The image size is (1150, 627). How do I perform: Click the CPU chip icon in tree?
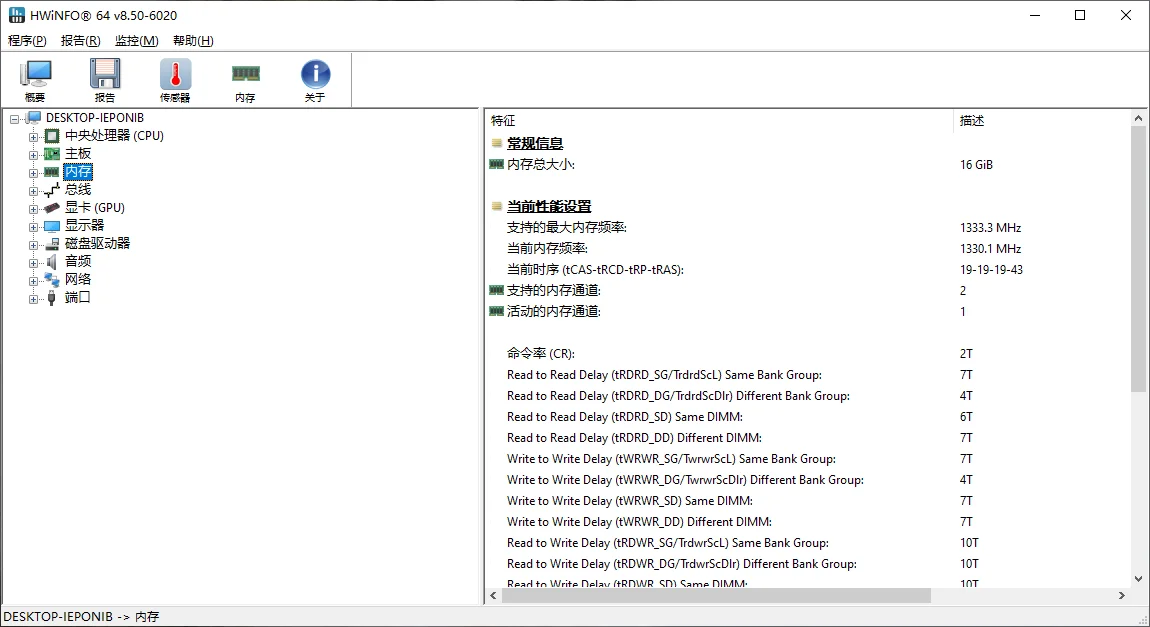tap(51, 136)
